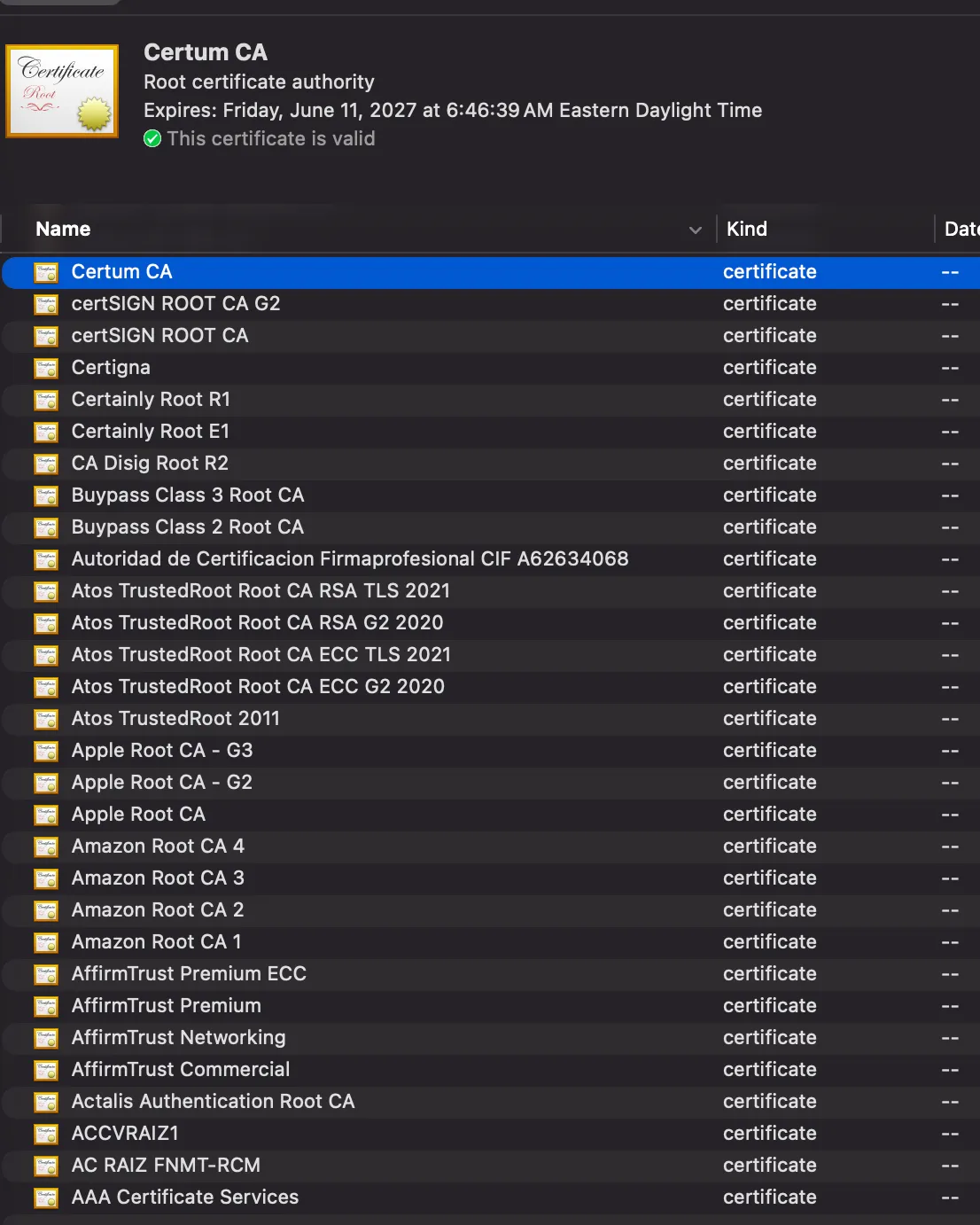Screen dimensions: 980x1225
Task: Click the cut-off Date column header
Action: [961, 229]
